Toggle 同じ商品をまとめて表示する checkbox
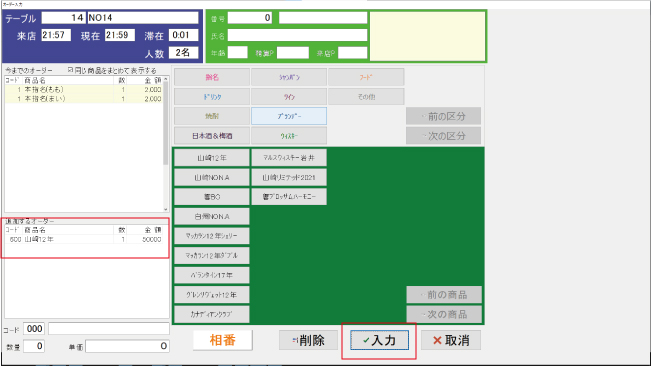This screenshot has width=651, height=366. [71, 70]
